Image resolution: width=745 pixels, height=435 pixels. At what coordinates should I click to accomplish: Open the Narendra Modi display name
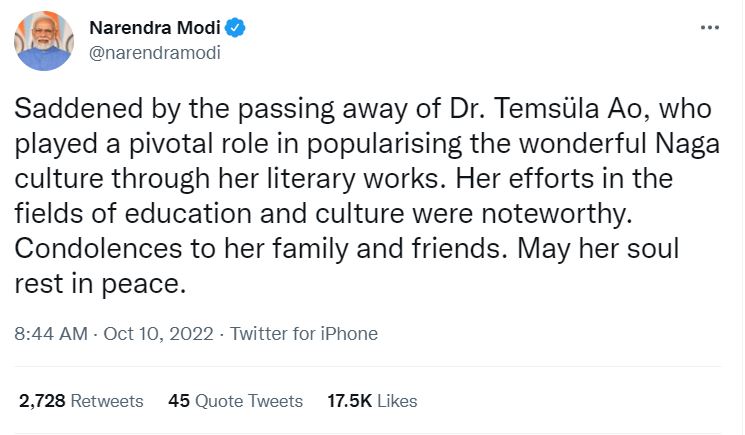pos(154,29)
